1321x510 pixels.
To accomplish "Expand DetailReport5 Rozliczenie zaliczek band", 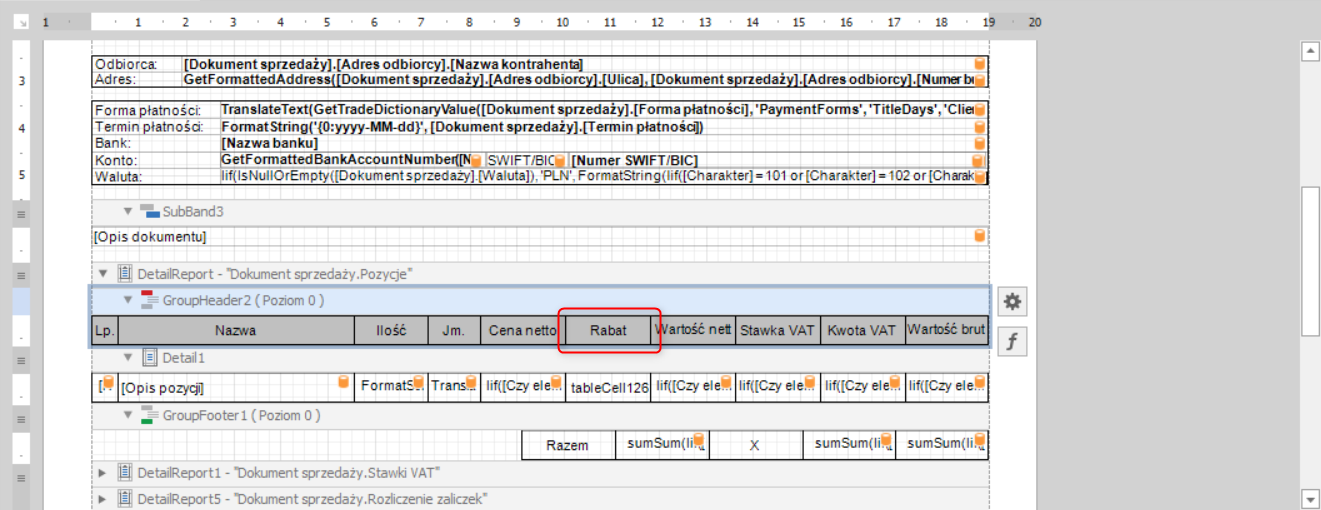I will [x=103, y=498].
